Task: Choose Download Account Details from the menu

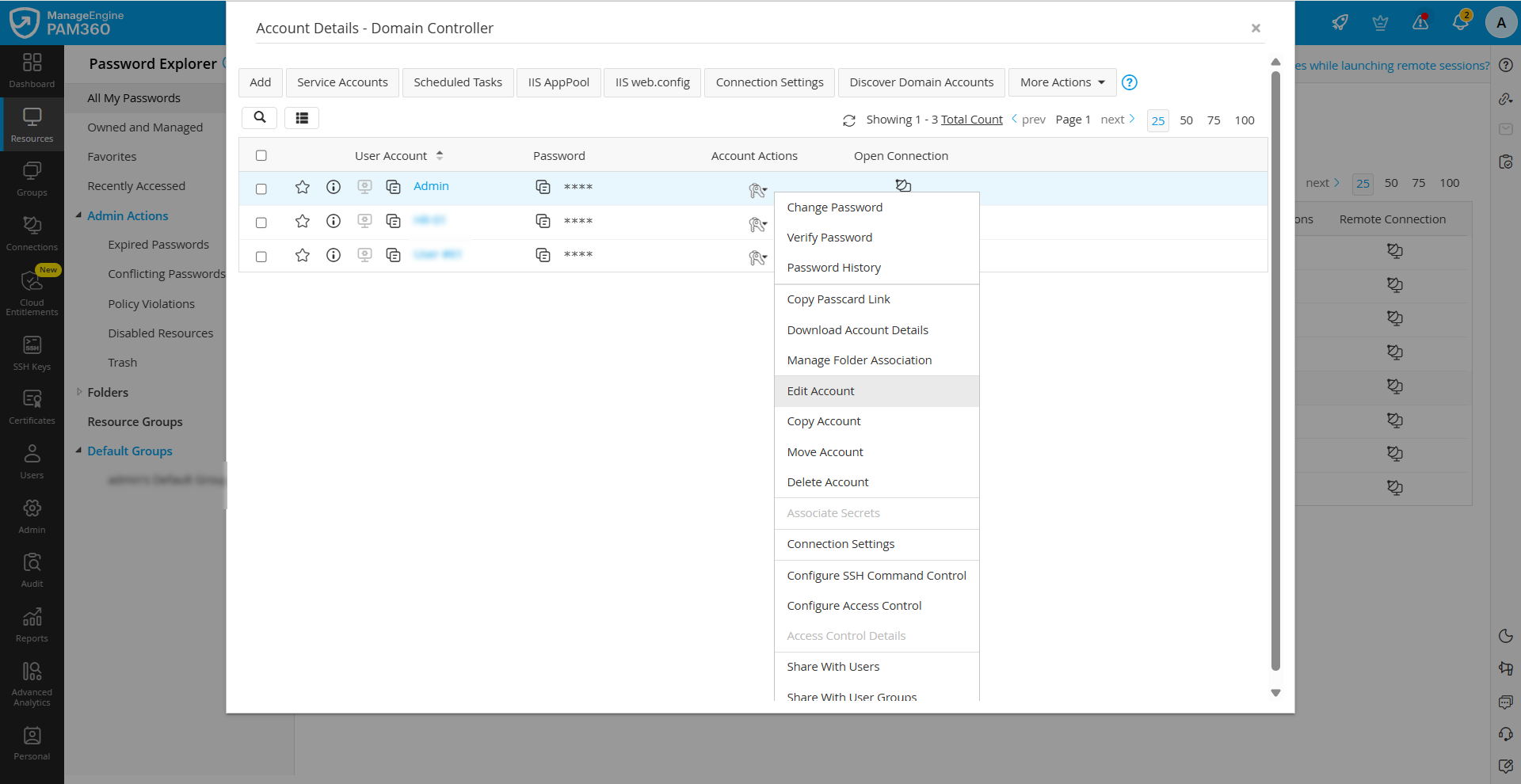Action: tap(857, 329)
